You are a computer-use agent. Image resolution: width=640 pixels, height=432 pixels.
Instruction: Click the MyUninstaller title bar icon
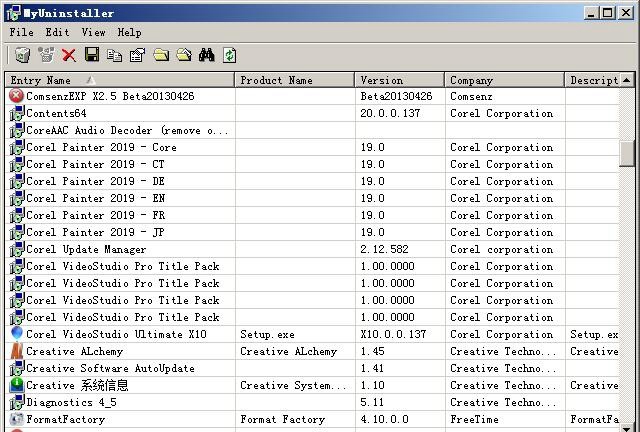(x=13, y=13)
